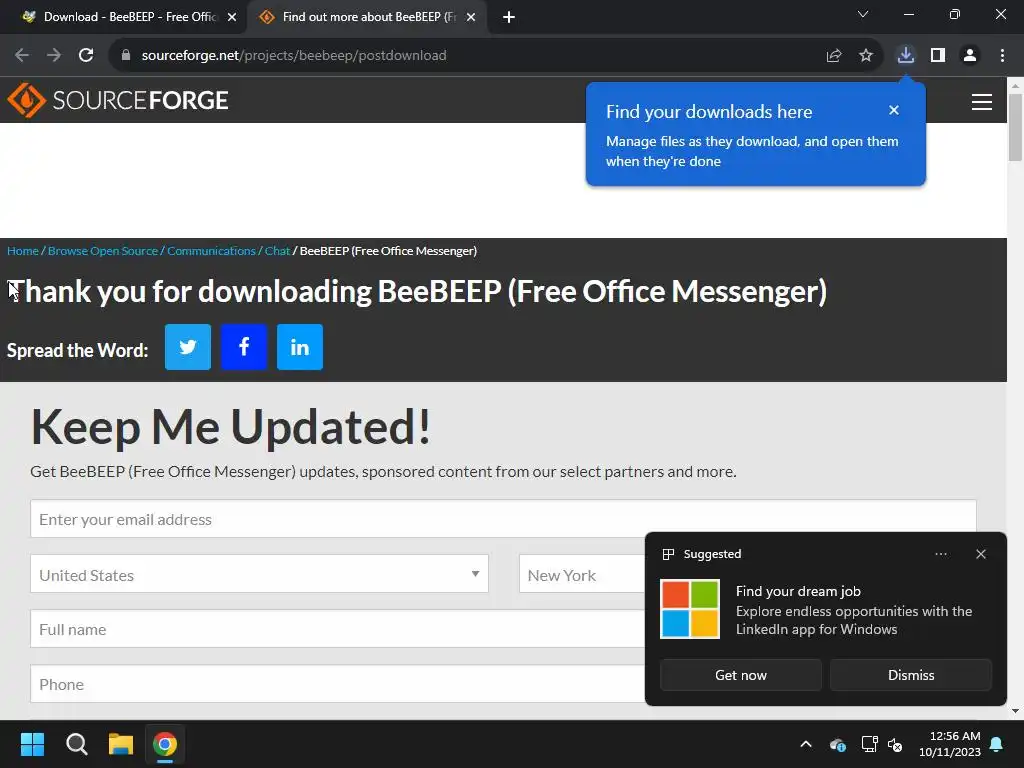The image size is (1024, 768).
Task: Show hidden system tray icons
Action: point(806,744)
